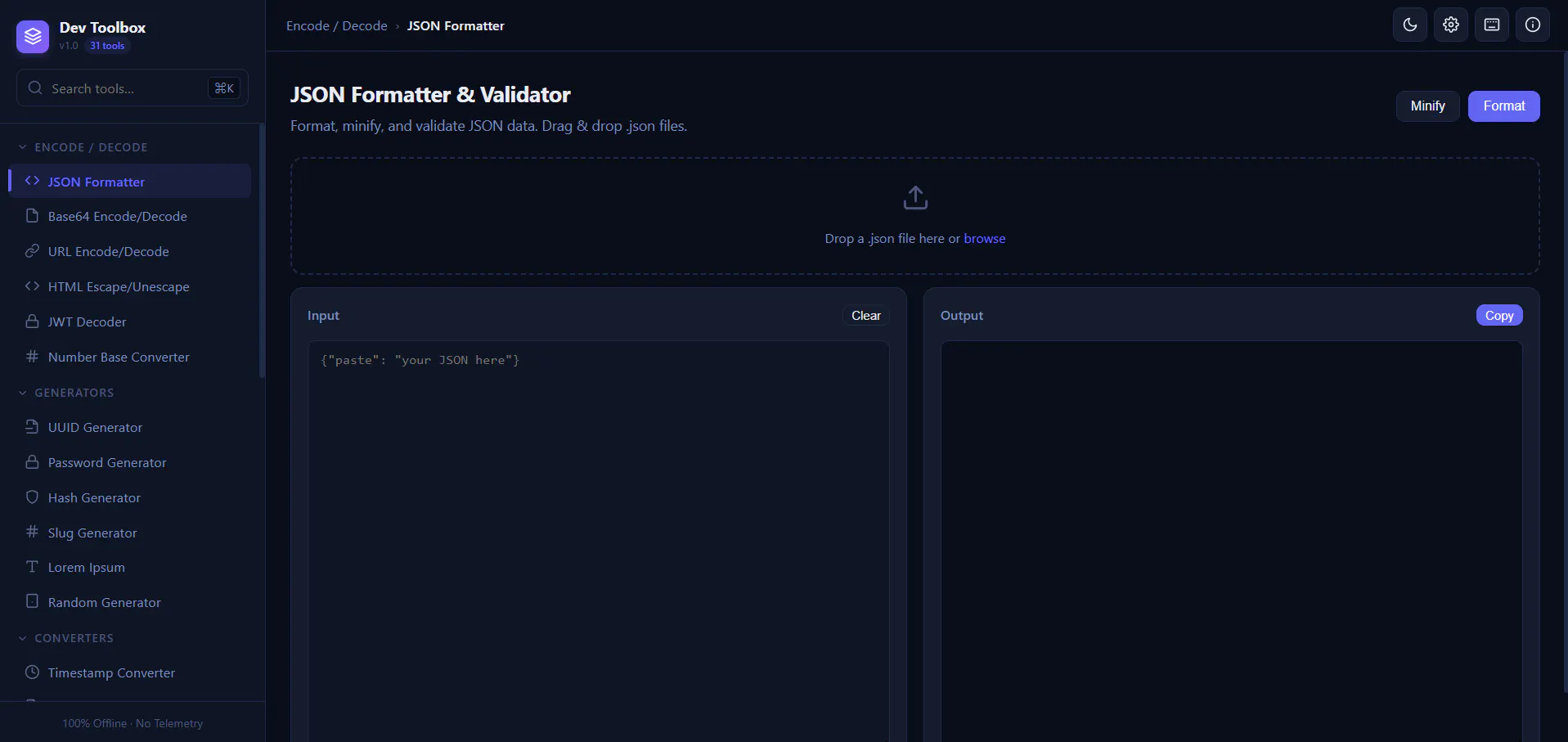Click the JSON Formatter breadcrumb text
The height and width of the screenshot is (742, 1568).
(x=456, y=25)
